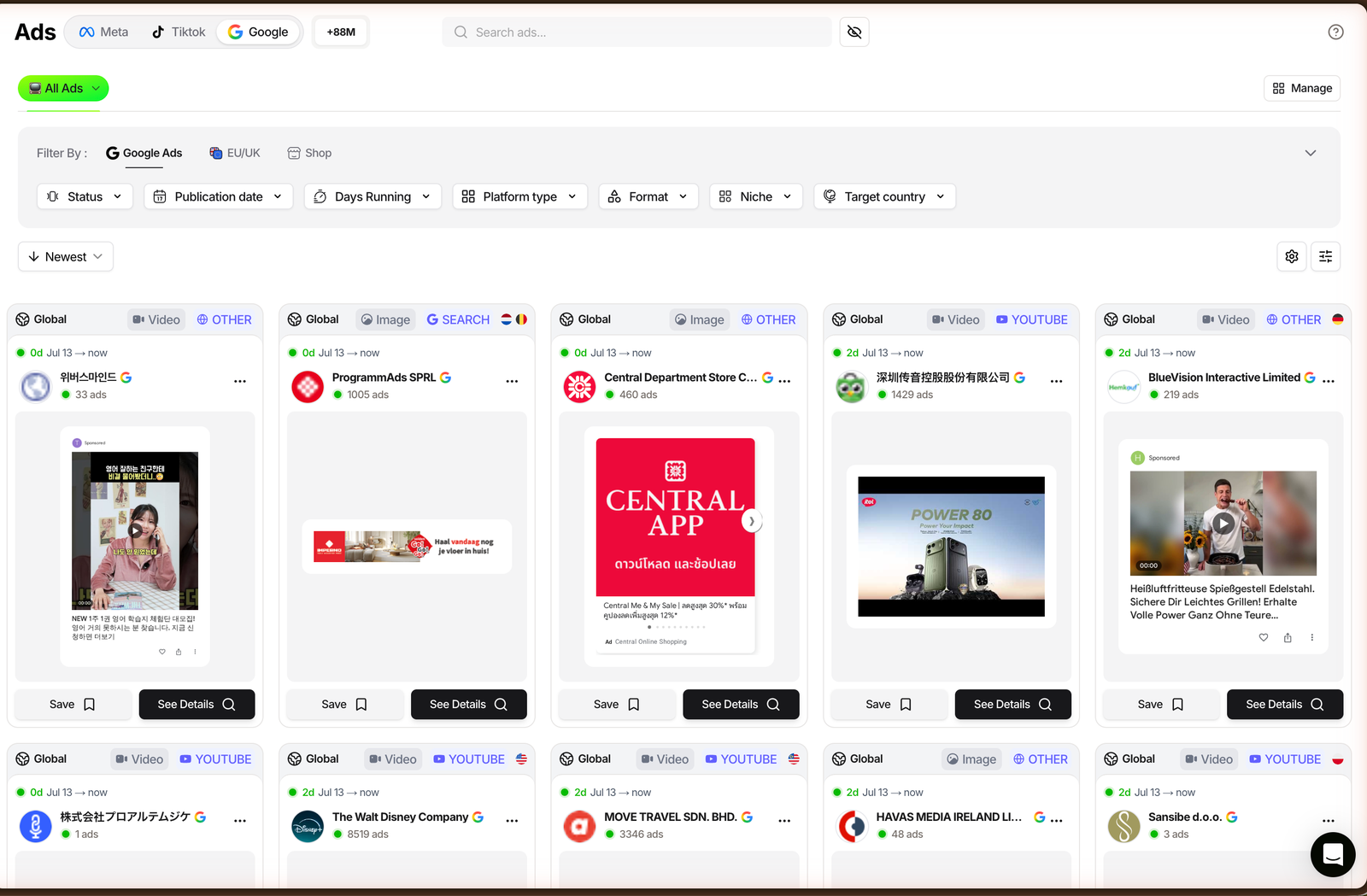Click the help question mark icon
This screenshot has width=1367, height=896.
(x=1335, y=32)
